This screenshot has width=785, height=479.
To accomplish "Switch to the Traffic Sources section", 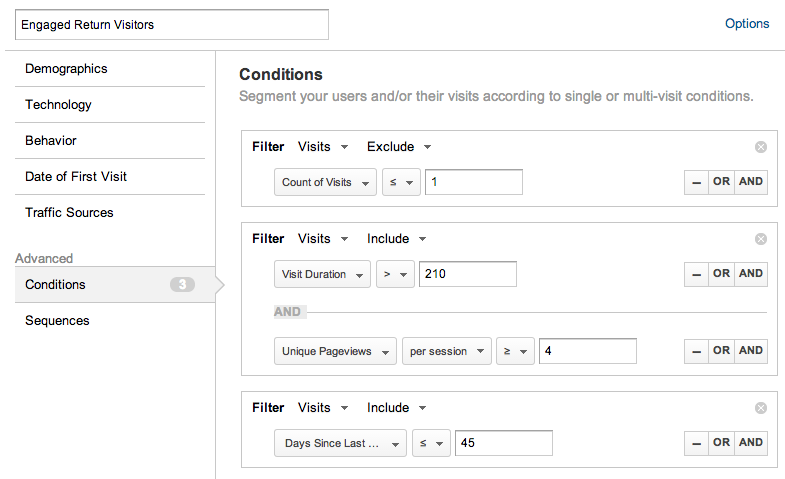I will pos(69,213).
